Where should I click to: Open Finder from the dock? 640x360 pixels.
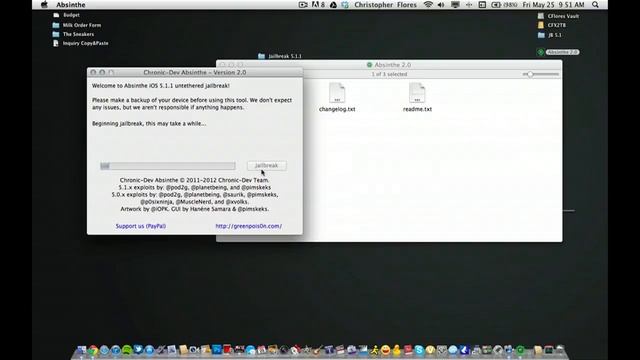tap(81, 350)
